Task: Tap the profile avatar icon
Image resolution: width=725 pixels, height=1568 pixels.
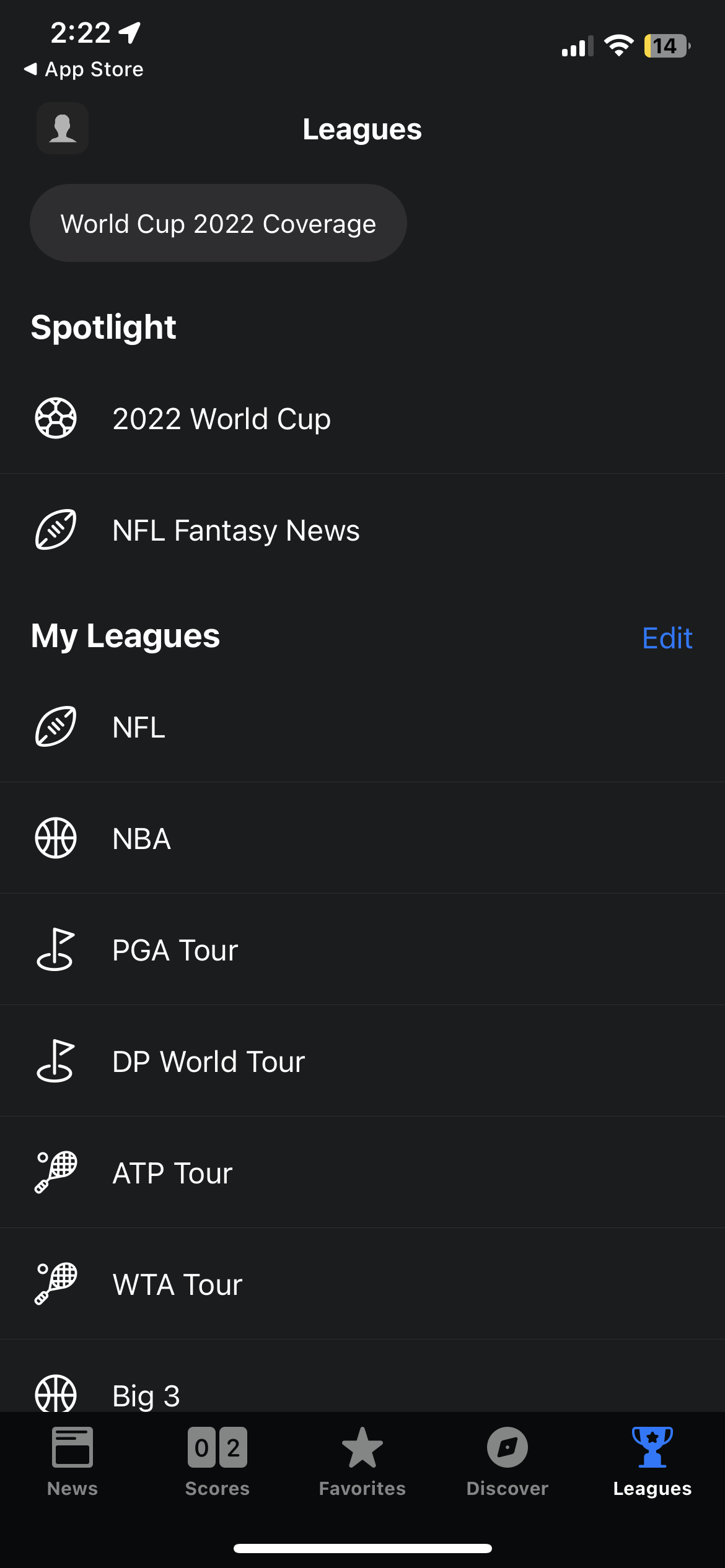Action: pos(63,129)
